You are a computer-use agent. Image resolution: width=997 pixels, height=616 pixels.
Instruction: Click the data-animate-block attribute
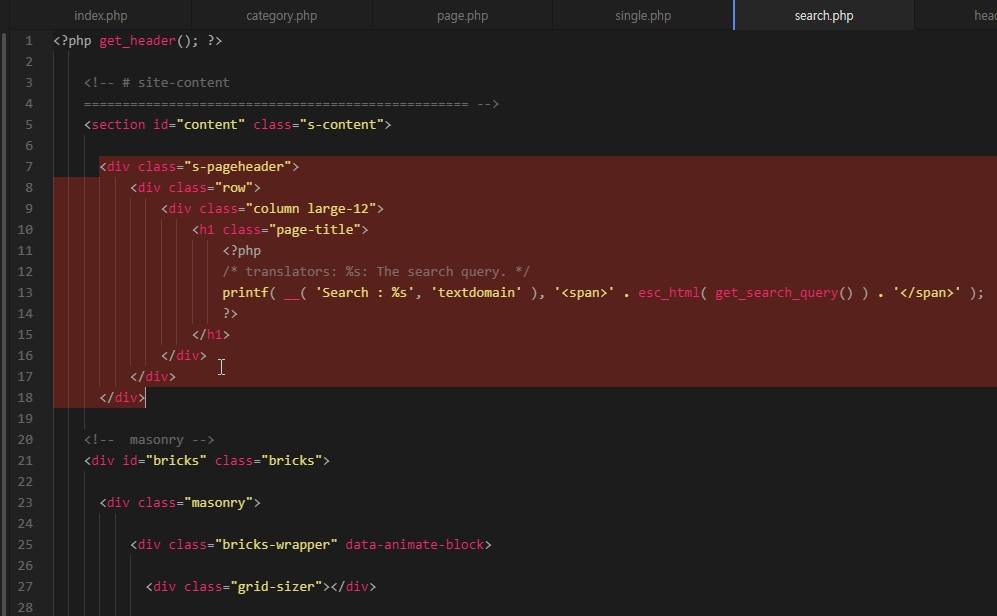pos(415,544)
